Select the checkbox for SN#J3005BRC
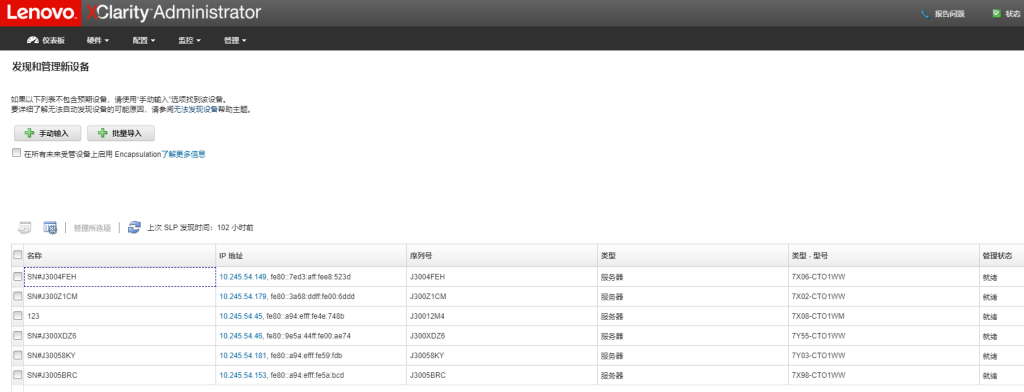Image resolution: width=1024 pixels, height=392 pixels. pos(18,375)
